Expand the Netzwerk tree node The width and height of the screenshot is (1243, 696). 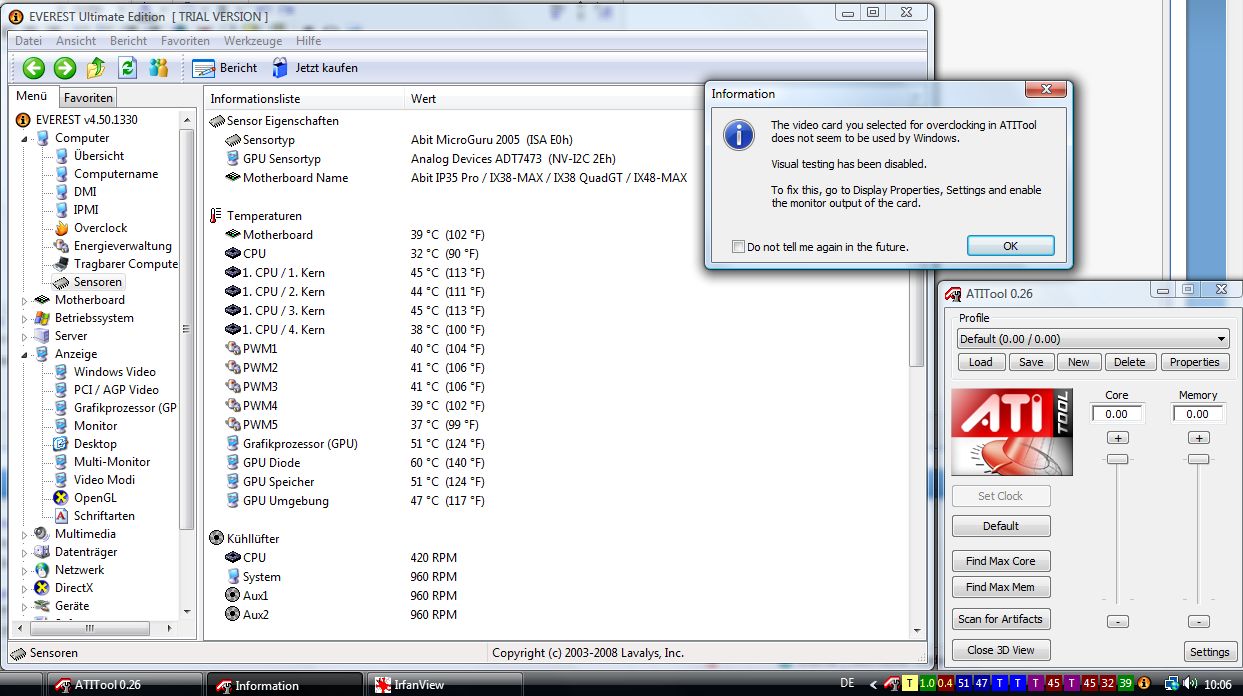pos(25,570)
